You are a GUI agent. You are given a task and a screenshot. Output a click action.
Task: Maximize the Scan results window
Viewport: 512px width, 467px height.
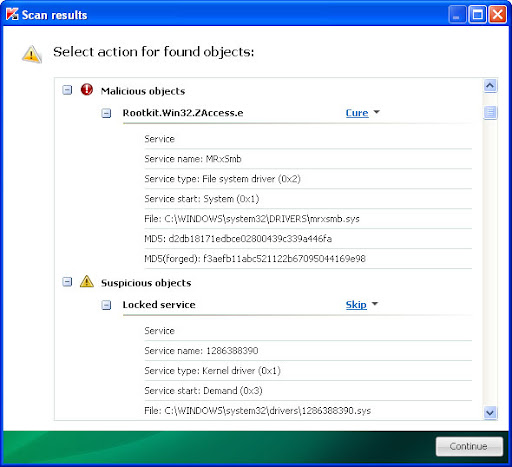pyautogui.click(x=477, y=14)
